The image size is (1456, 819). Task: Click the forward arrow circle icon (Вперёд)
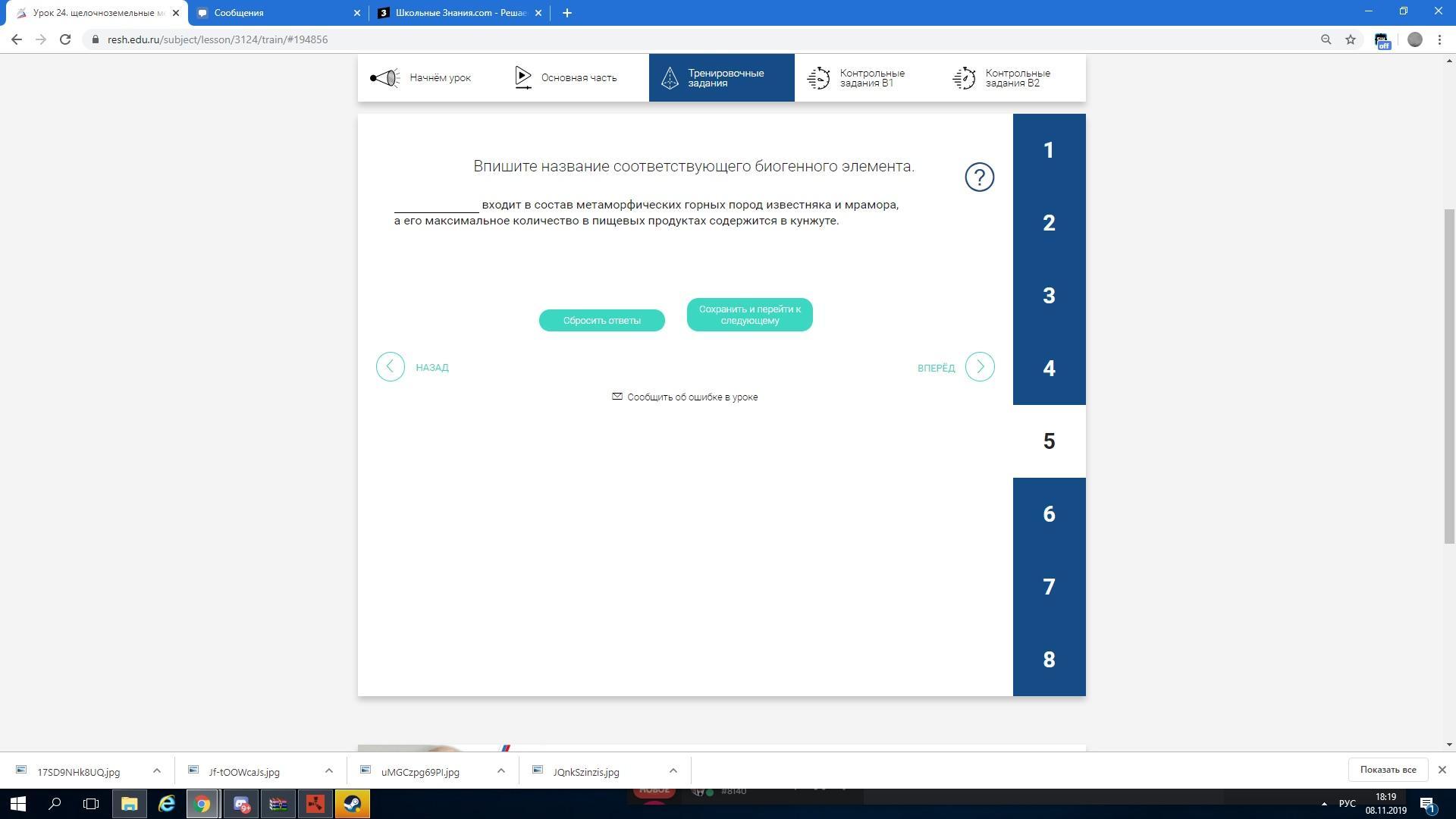[979, 367]
